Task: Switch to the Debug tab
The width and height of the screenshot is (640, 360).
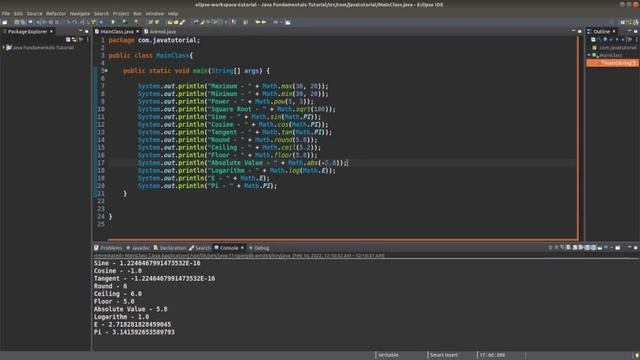Action: (x=259, y=248)
